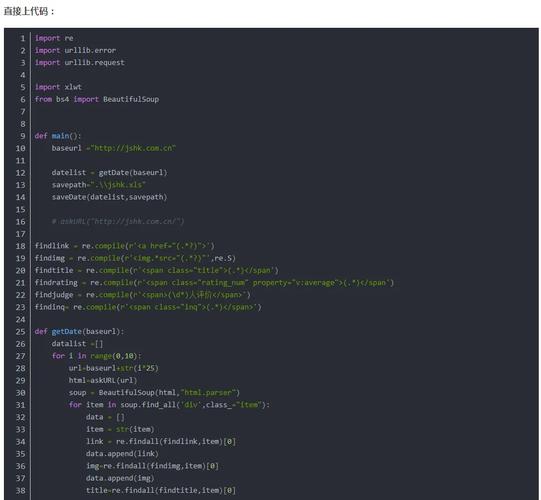The image size is (541, 500).
Task: Click the 'img=re.findall' line
Action: point(152,466)
